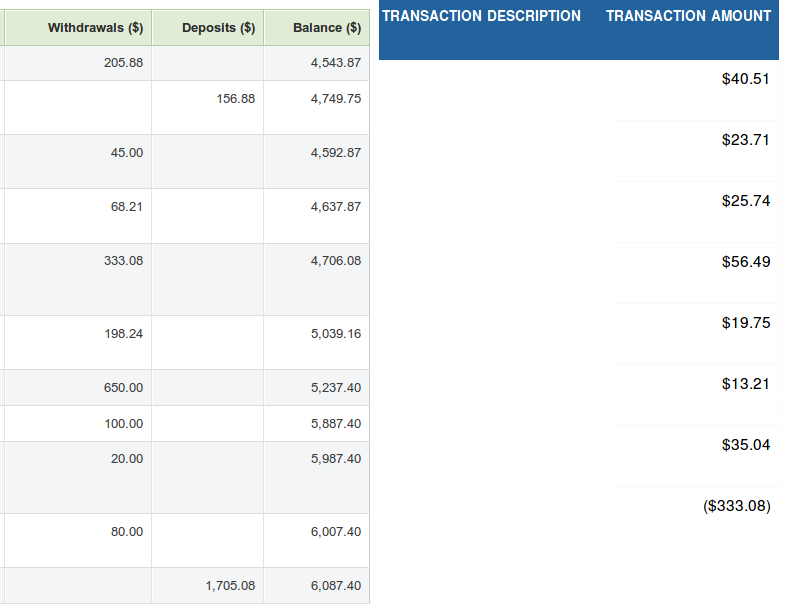Click the 650.00 withdrawal cell

[123, 388]
